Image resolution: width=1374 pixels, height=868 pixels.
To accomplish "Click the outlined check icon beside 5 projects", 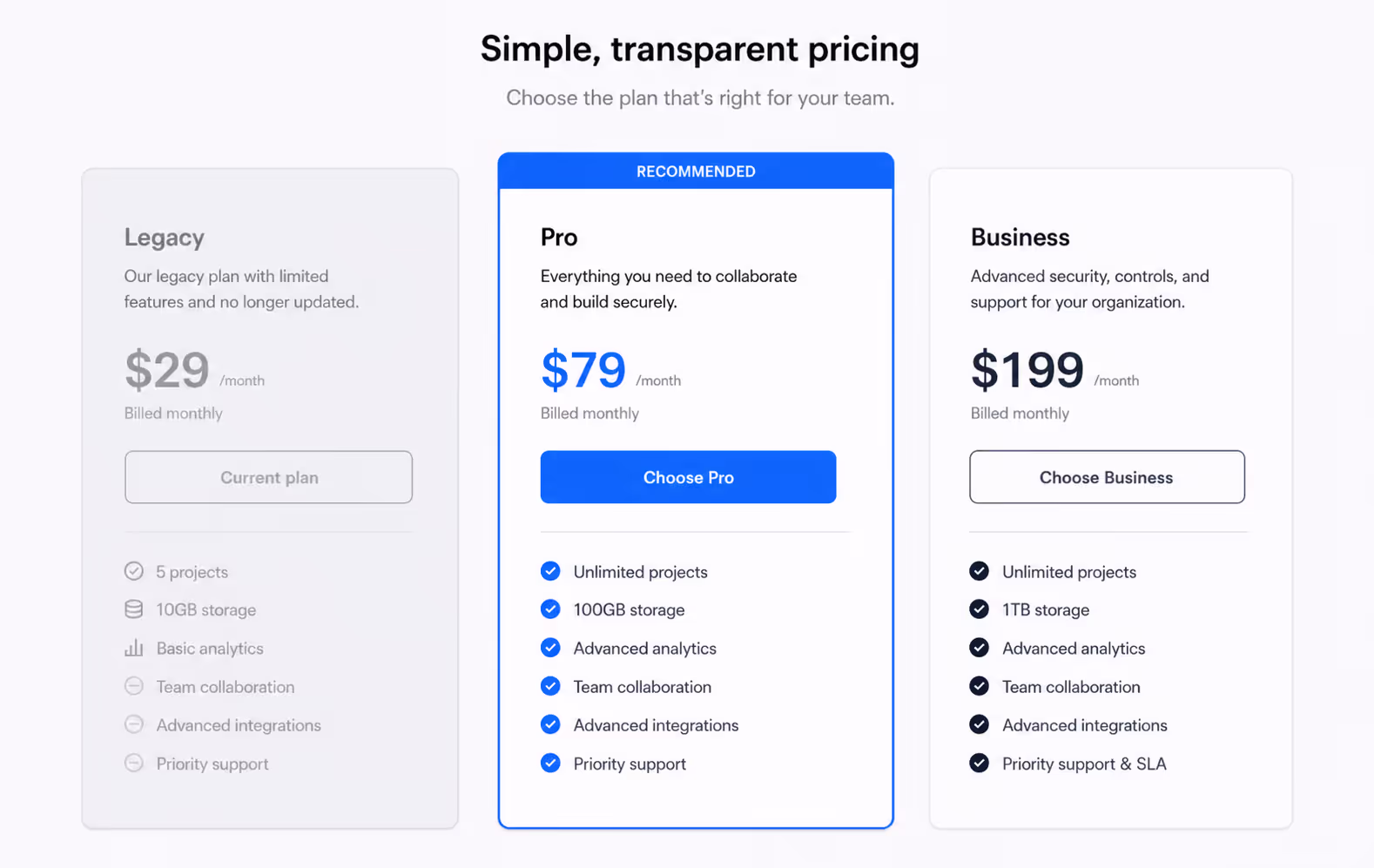I will point(133,571).
